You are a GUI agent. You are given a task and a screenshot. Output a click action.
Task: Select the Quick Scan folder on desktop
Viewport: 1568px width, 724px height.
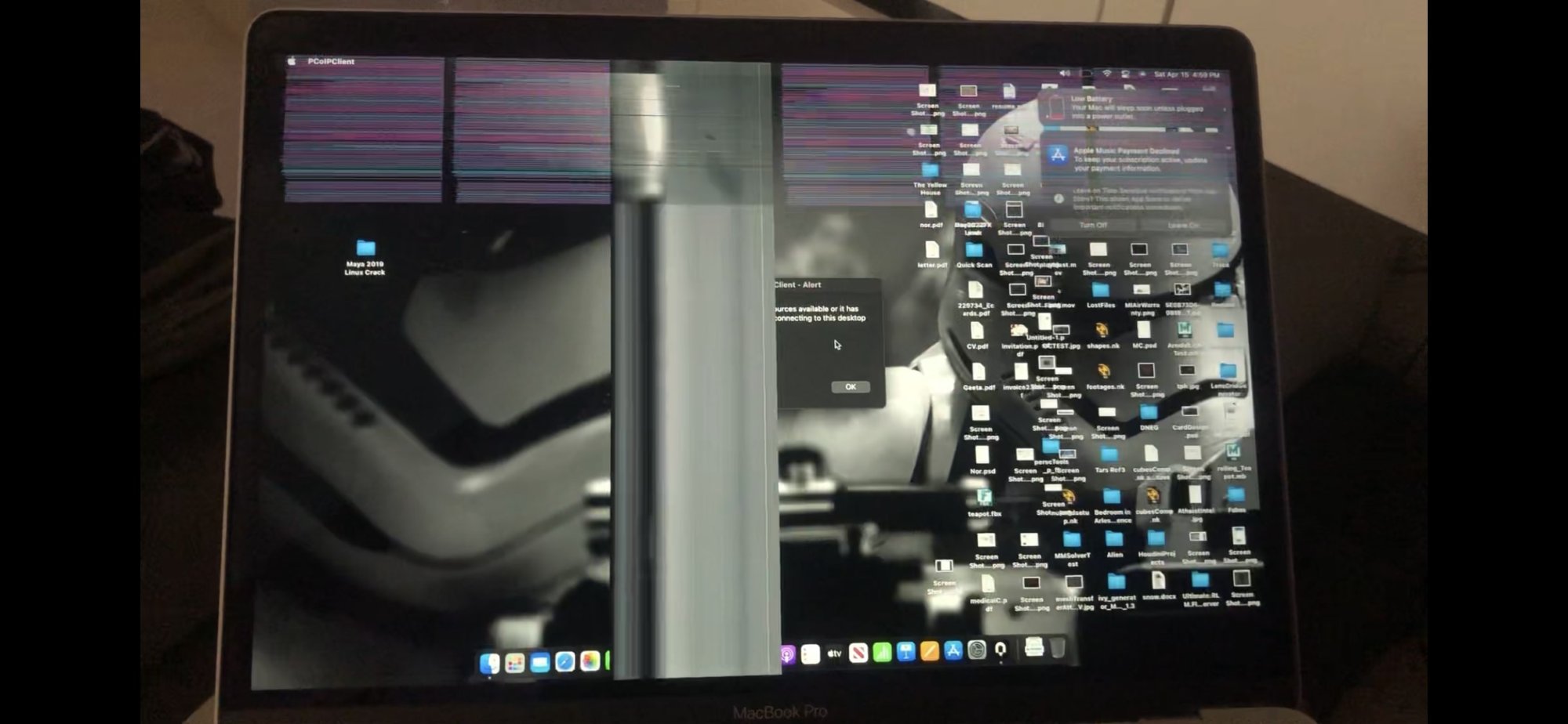(974, 255)
